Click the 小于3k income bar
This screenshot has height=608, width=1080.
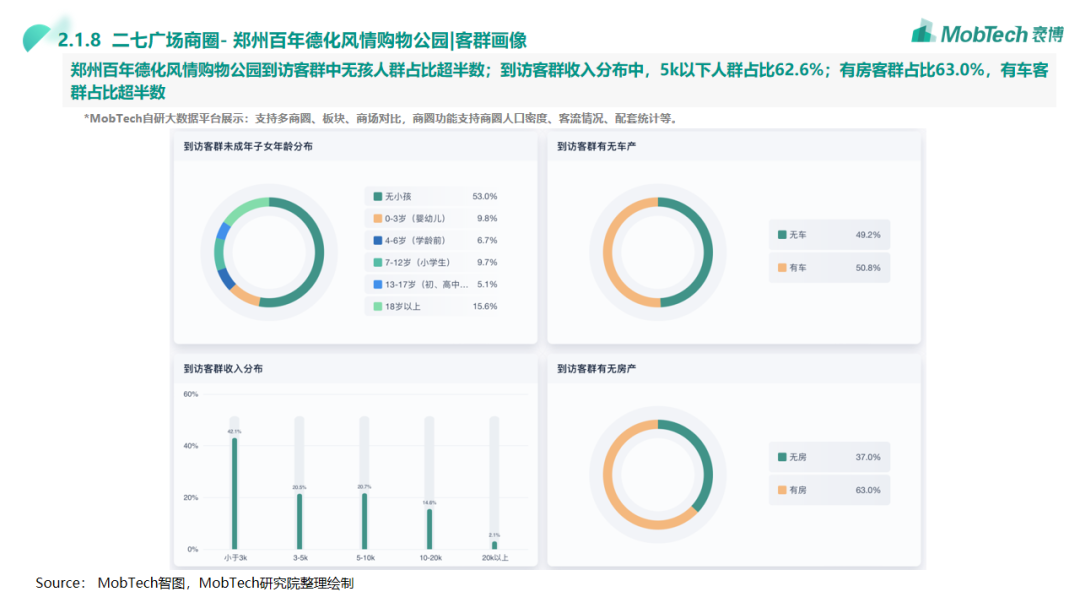(234, 493)
